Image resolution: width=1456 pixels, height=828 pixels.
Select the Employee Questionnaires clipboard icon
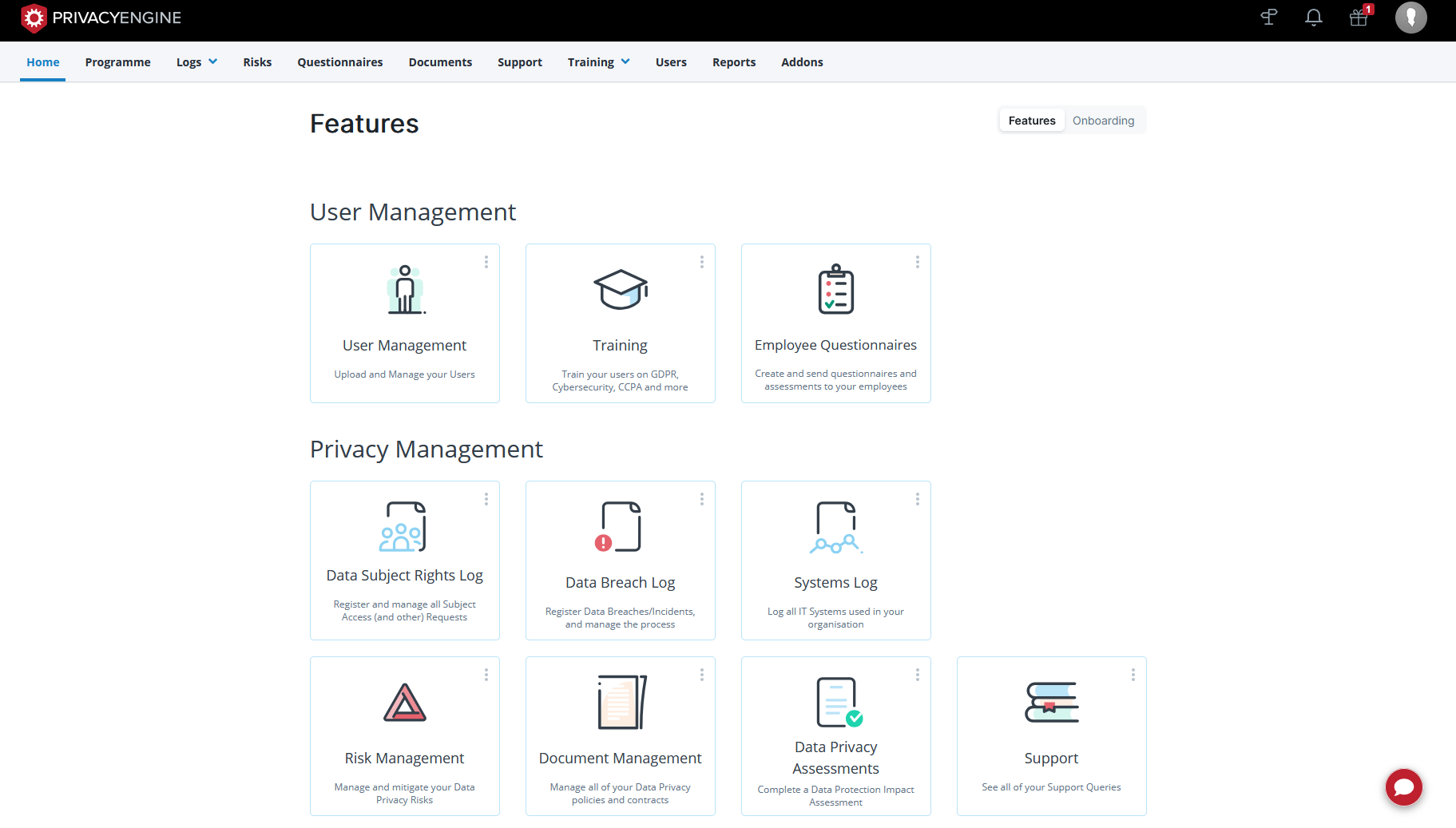coord(835,289)
